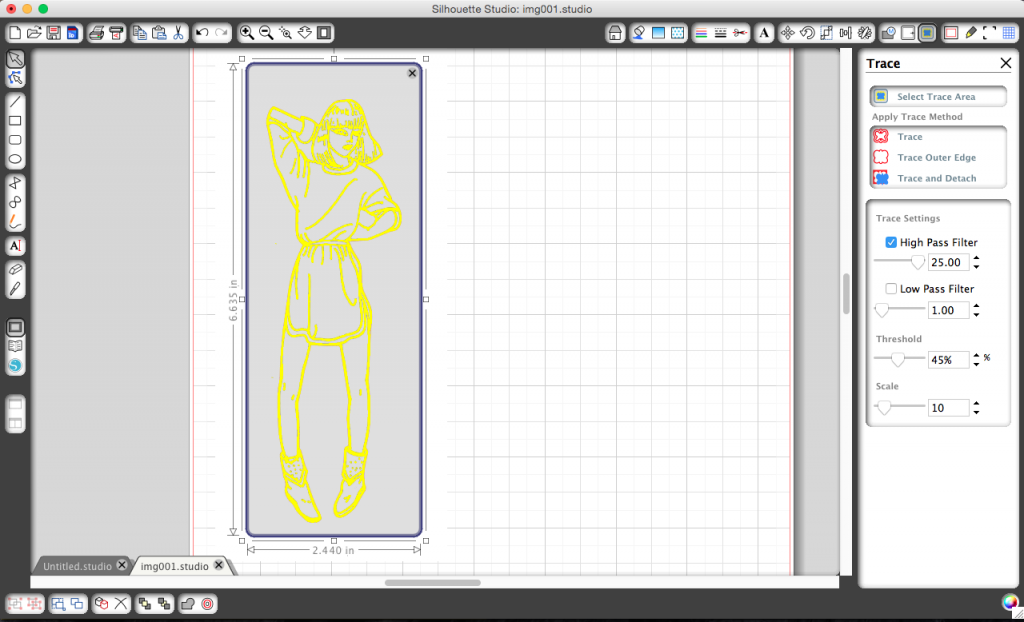Copy selection with toolbar copy icon

pyautogui.click(x=140, y=33)
